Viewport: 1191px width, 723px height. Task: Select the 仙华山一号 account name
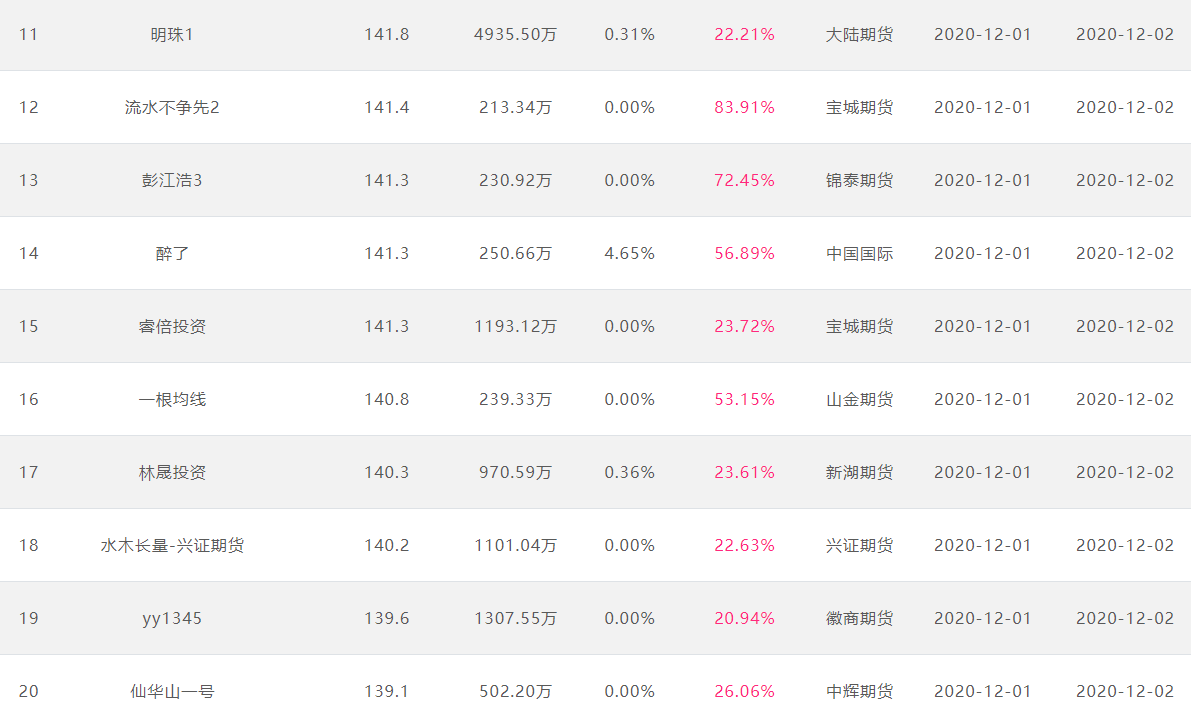172,691
